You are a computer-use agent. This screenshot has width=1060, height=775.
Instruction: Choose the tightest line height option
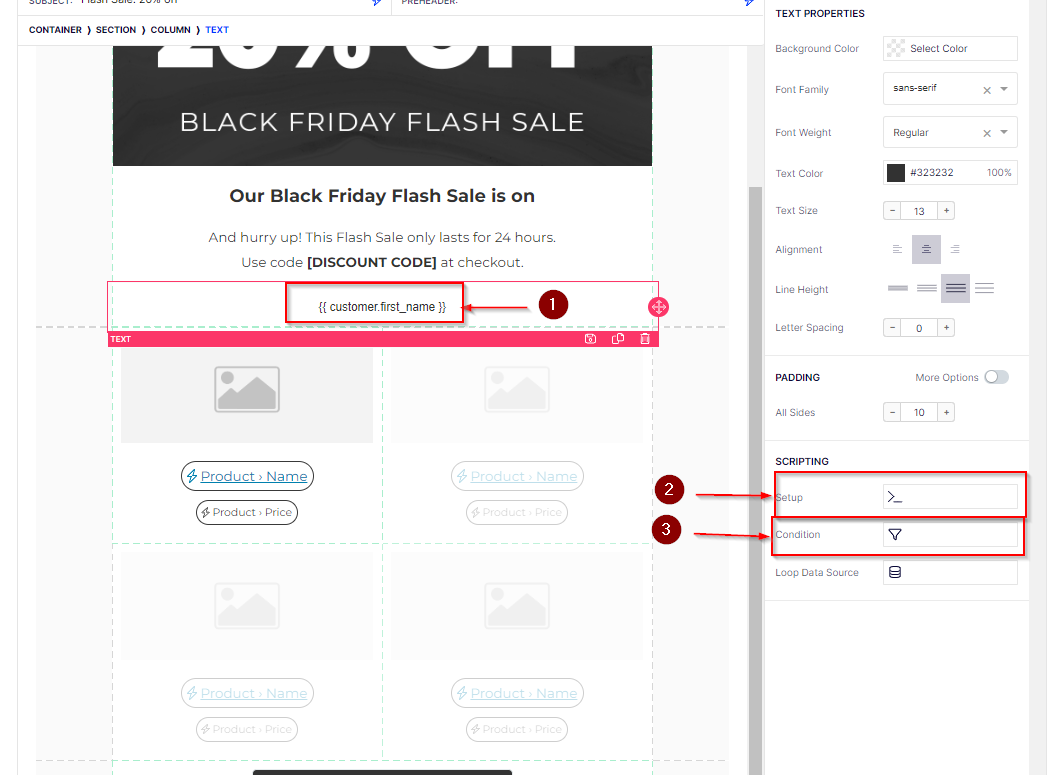coord(898,289)
